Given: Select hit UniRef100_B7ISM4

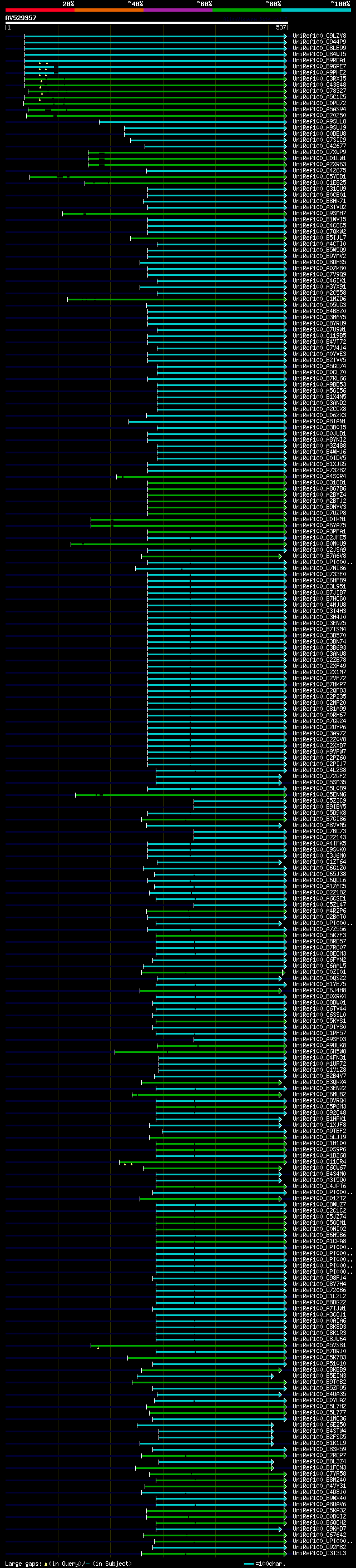Looking at the screenshot, I should pyautogui.click(x=319, y=630).
